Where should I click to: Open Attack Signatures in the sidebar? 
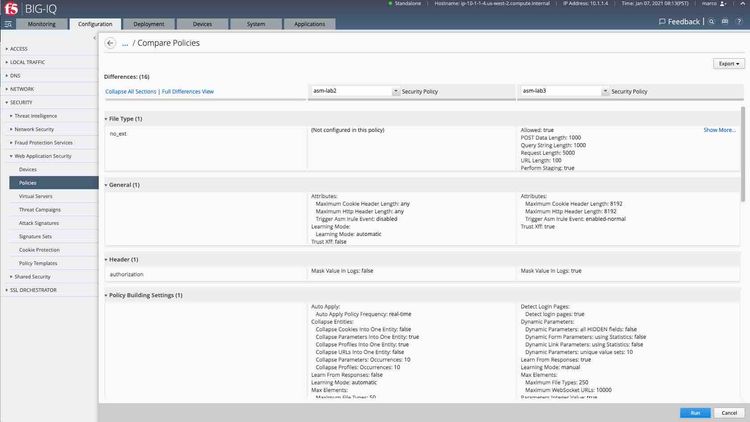[x=39, y=223]
